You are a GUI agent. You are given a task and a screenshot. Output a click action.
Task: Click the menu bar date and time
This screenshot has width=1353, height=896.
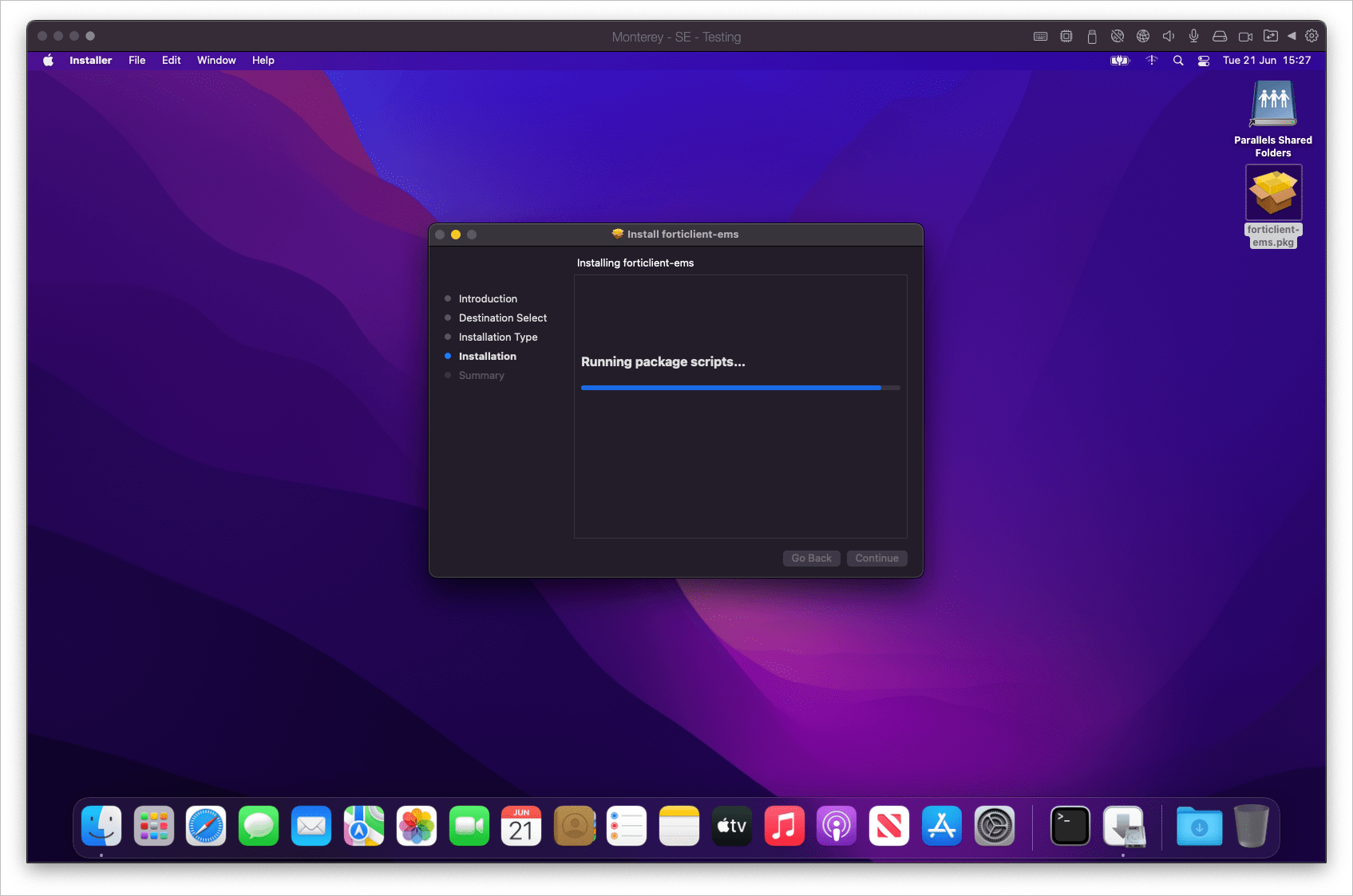(x=1267, y=61)
